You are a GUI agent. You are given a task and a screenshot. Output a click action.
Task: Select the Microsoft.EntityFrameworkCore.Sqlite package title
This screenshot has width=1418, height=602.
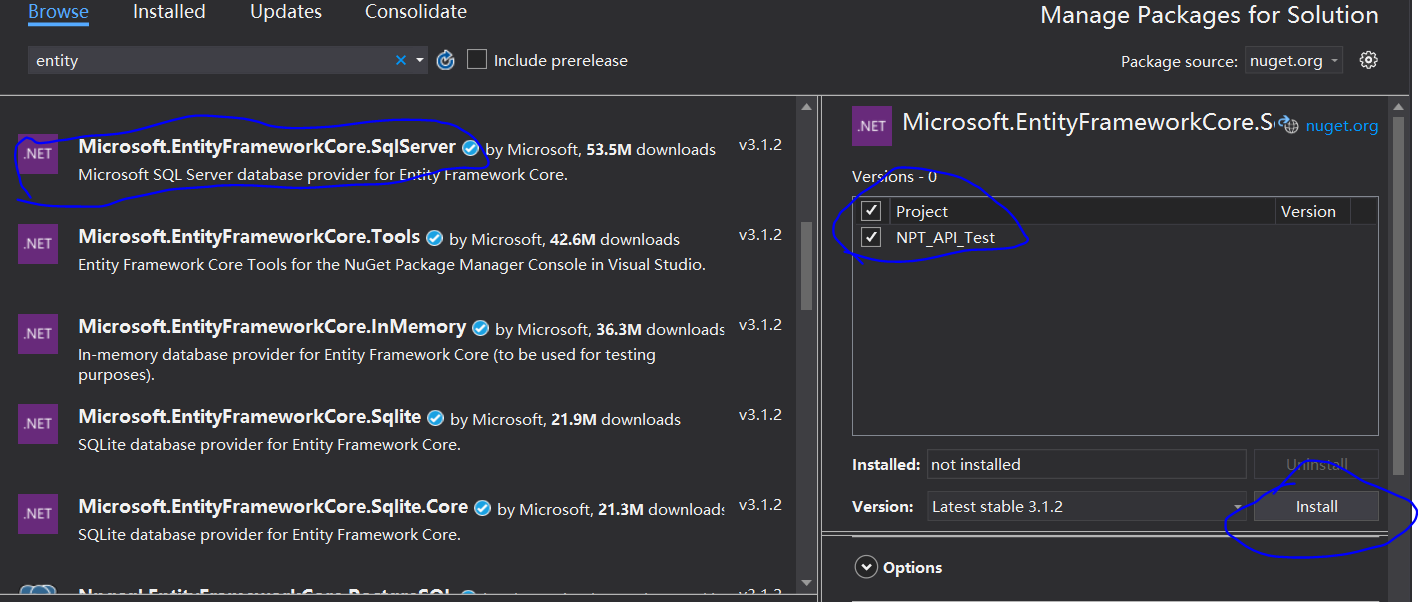[x=250, y=417]
